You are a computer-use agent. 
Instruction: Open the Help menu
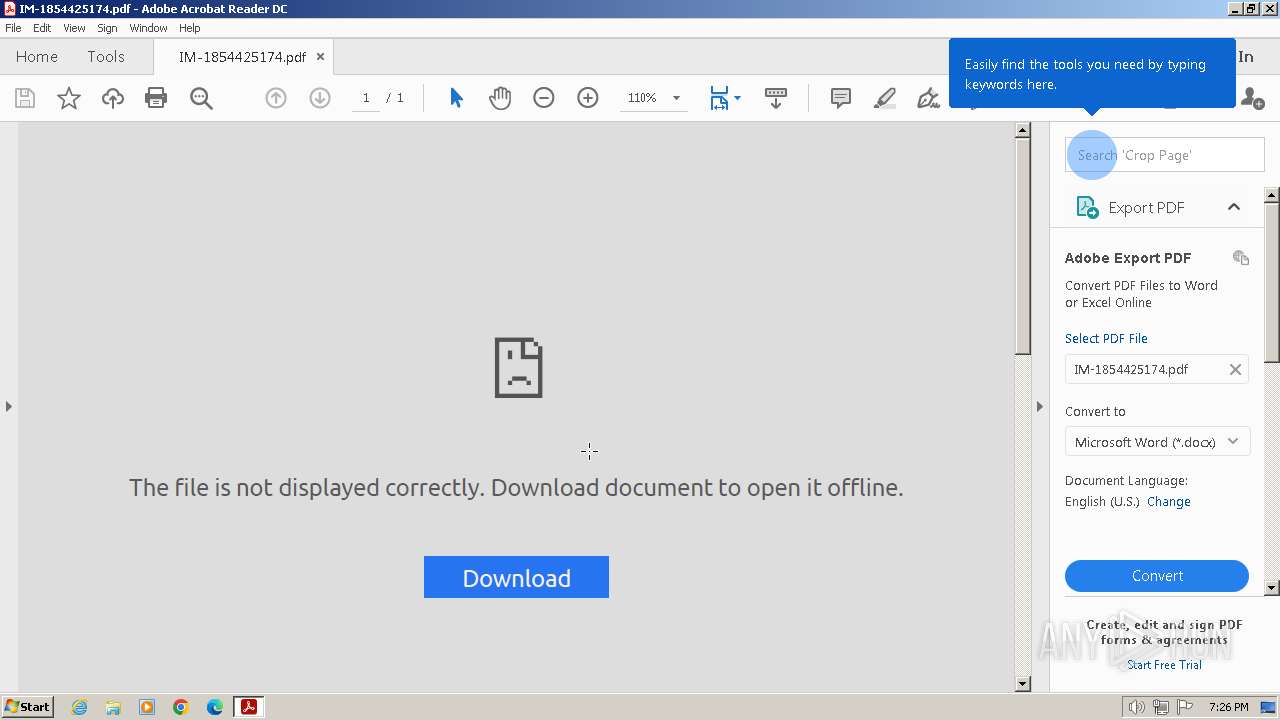point(190,28)
